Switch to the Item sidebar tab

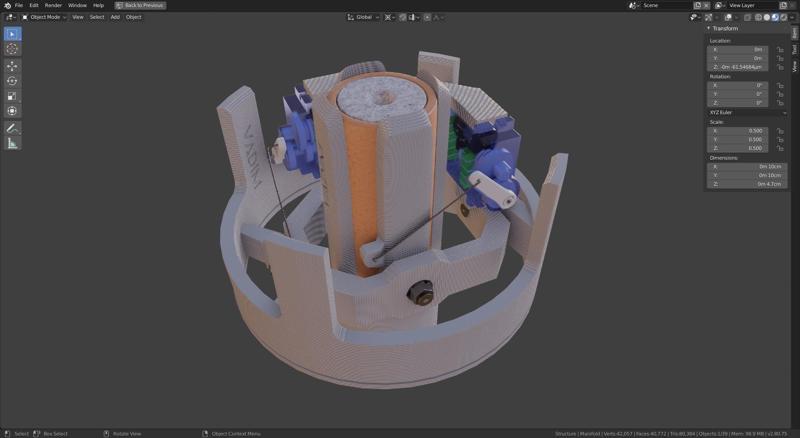pyautogui.click(x=794, y=33)
